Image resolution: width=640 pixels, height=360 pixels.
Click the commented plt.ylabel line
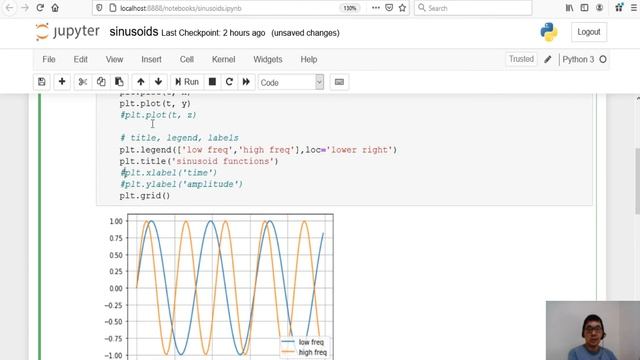181,184
